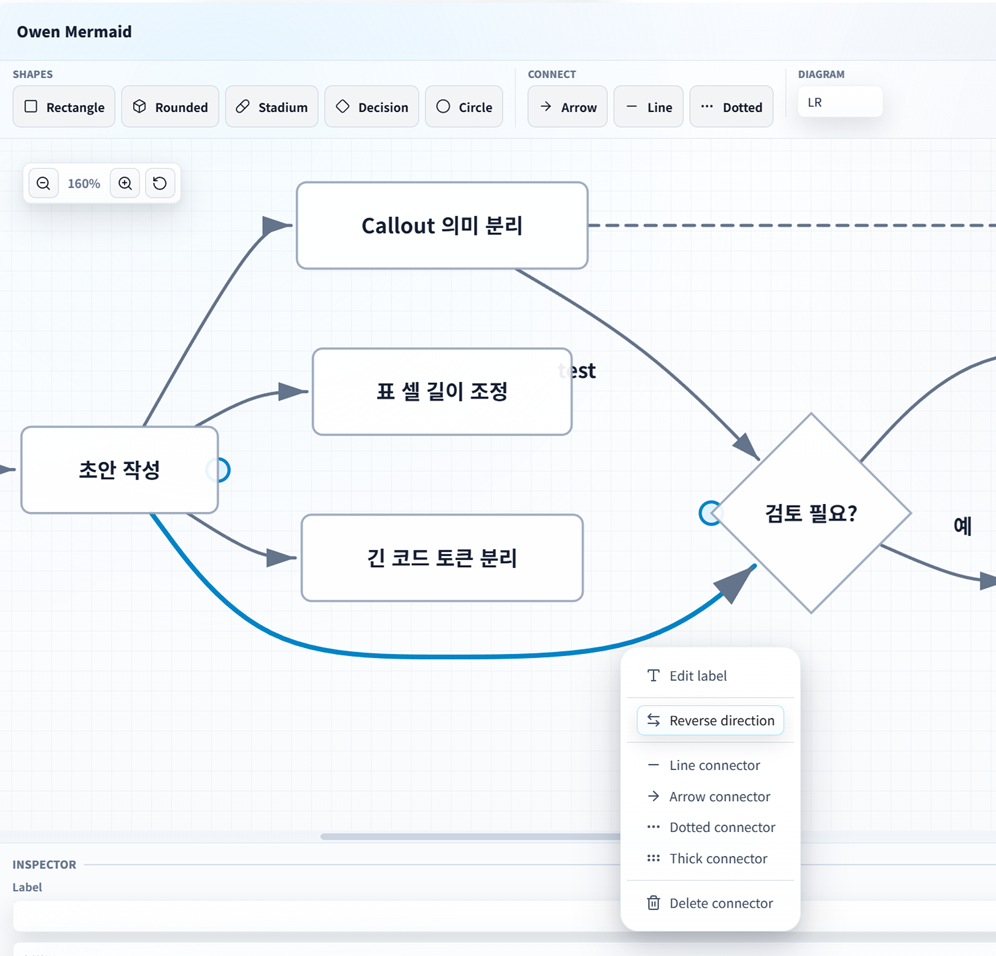Choose Edit label in context menu
This screenshot has height=956, width=996.
pyautogui.click(x=710, y=676)
